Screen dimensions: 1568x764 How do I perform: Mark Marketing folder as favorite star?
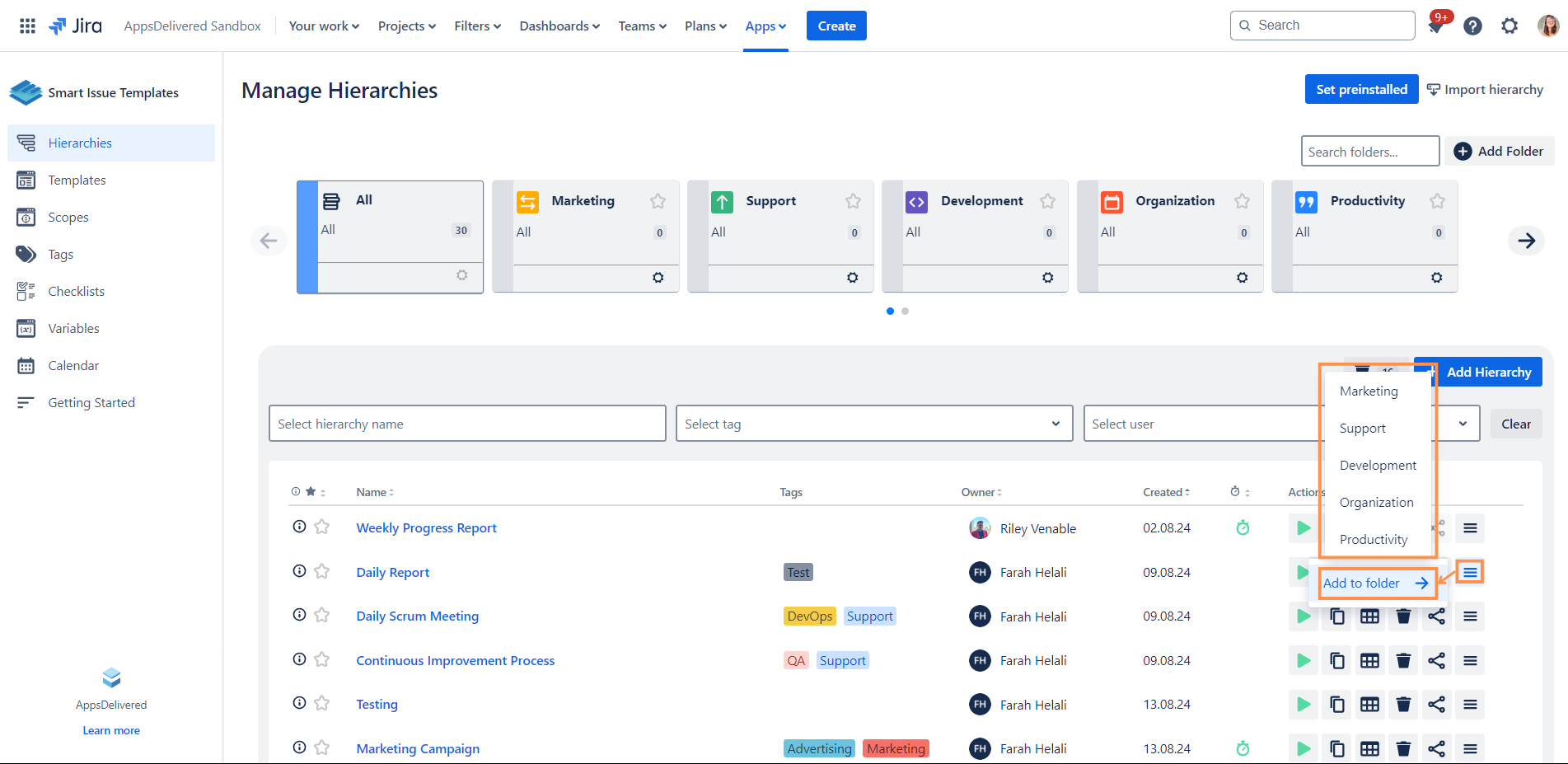tap(658, 201)
